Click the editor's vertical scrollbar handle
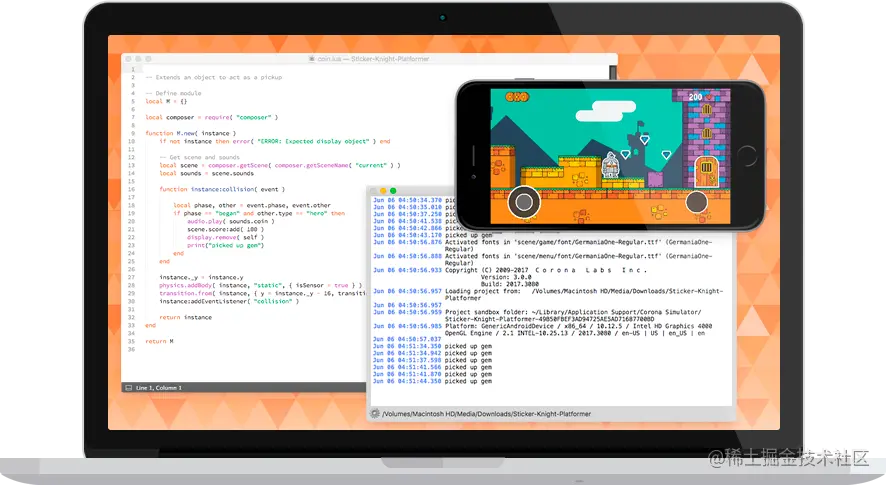886x485 pixels. pyautogui.click(x=612, y=72)
